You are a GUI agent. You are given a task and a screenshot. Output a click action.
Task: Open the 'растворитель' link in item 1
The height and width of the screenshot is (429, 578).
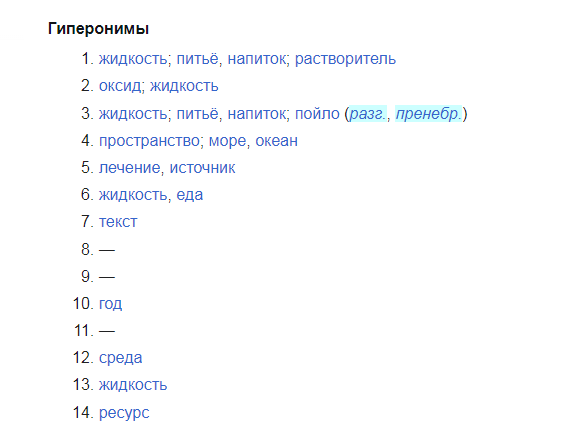tap(345, 59)
